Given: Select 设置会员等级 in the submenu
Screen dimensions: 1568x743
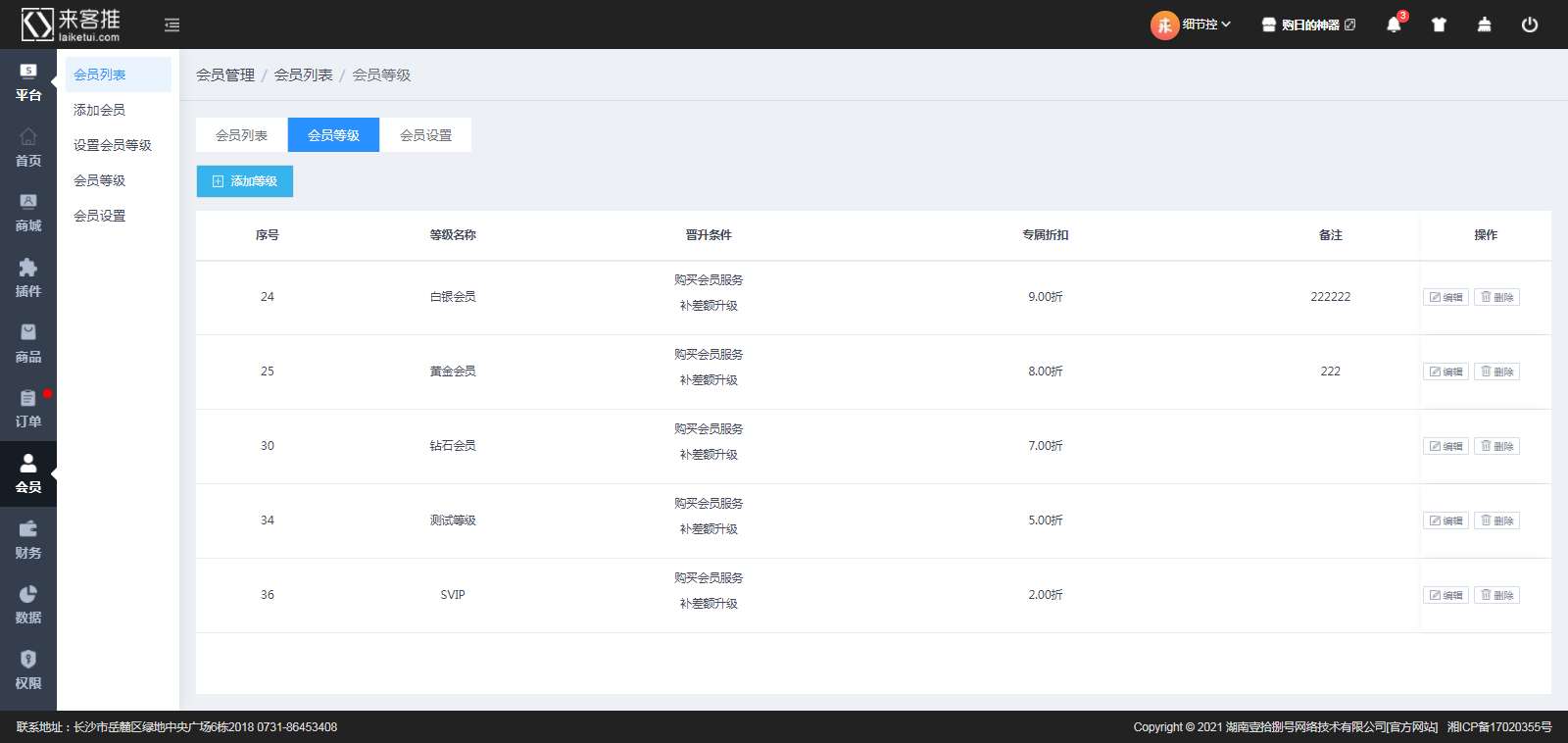Looking at the screenshot, I should coord(118,145).
